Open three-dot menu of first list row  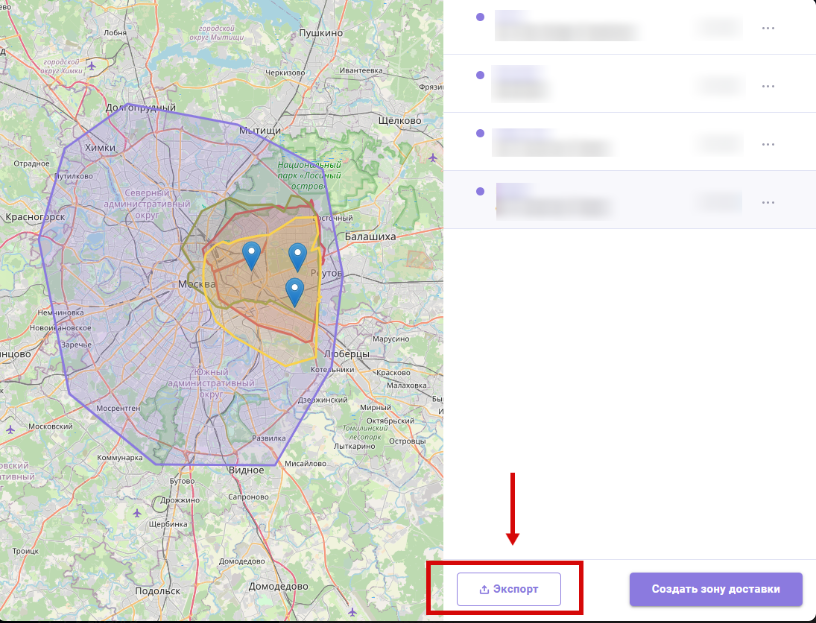[x=768, y=28]
